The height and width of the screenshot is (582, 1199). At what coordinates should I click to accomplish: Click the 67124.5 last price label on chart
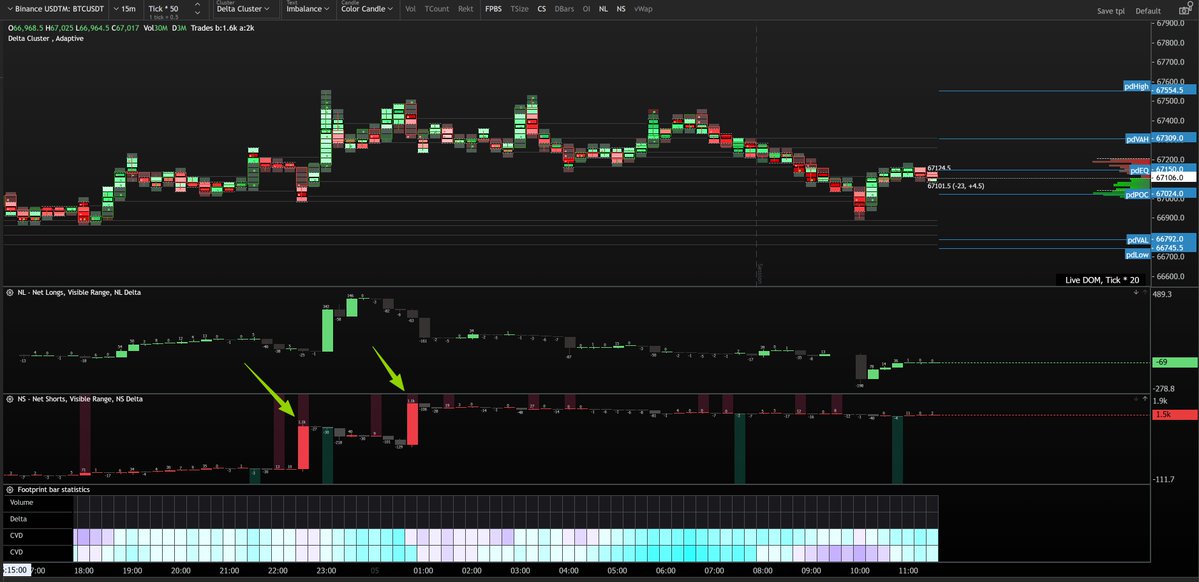938,167
